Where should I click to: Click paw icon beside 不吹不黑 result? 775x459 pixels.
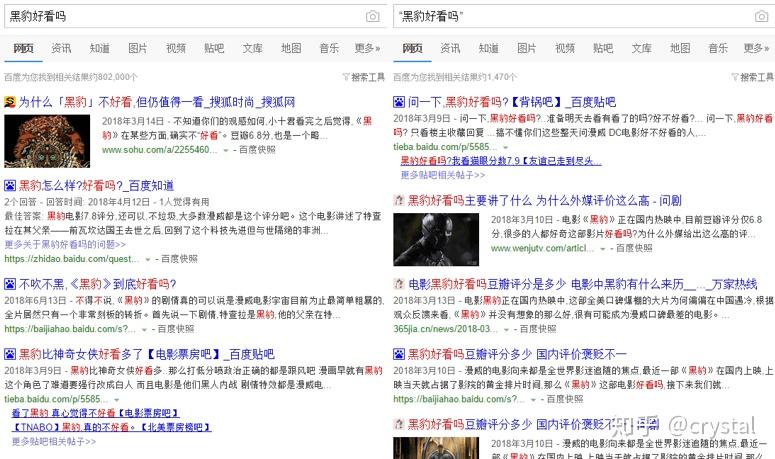tap(10, 284)
